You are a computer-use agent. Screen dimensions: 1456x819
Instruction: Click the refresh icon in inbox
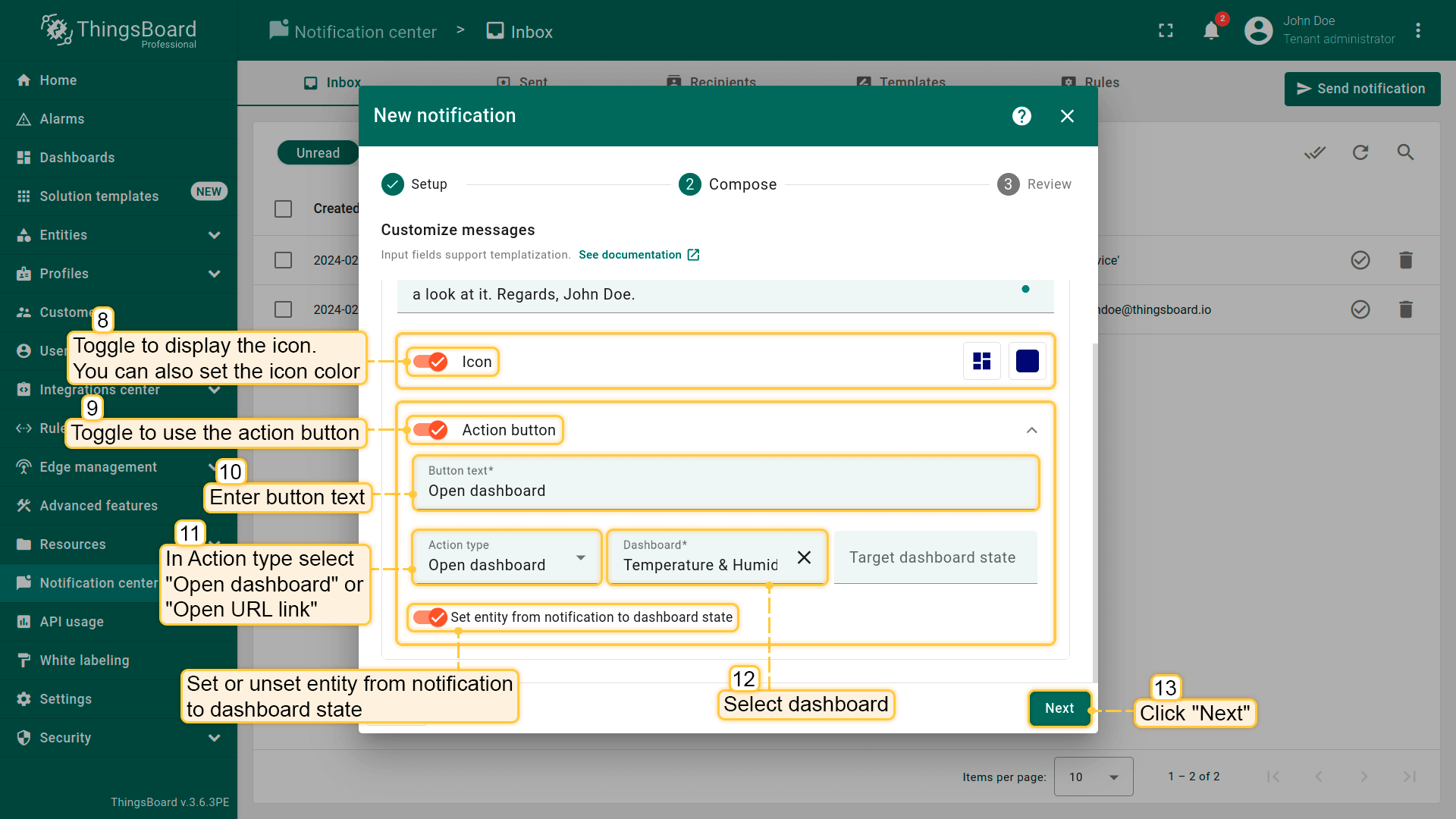[x=1360, y=152]
